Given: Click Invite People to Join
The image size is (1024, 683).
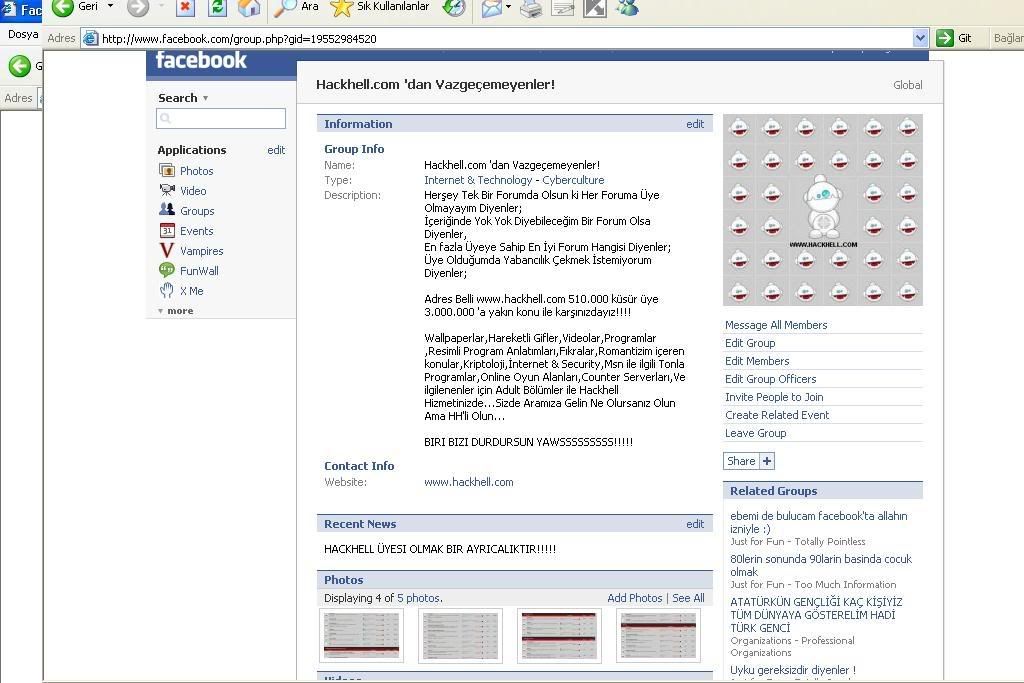Looking at the screenshot, I should (x=774, y=397).
